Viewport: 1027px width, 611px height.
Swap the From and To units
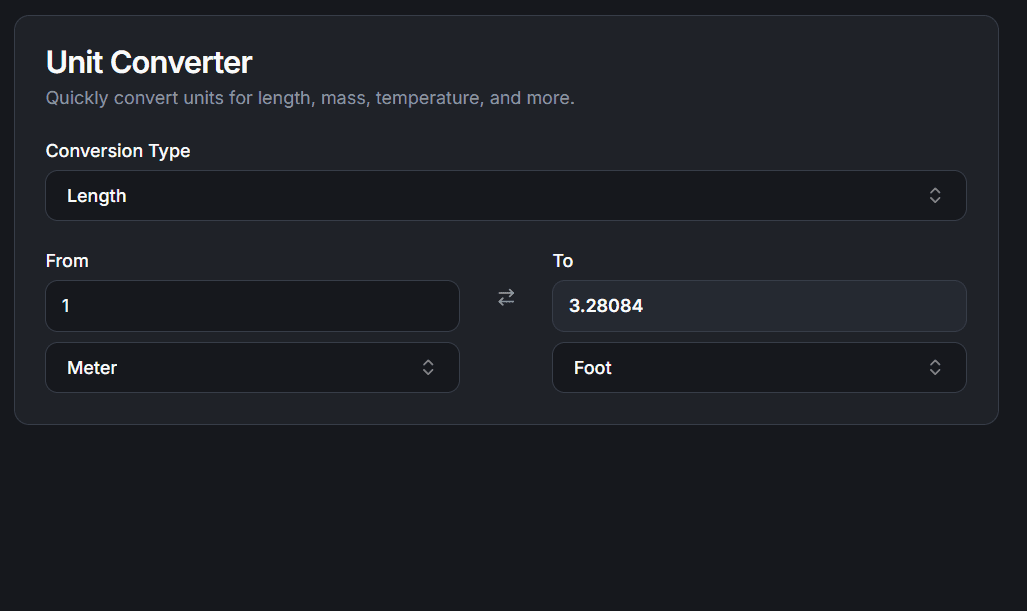(x=506, y=297)
